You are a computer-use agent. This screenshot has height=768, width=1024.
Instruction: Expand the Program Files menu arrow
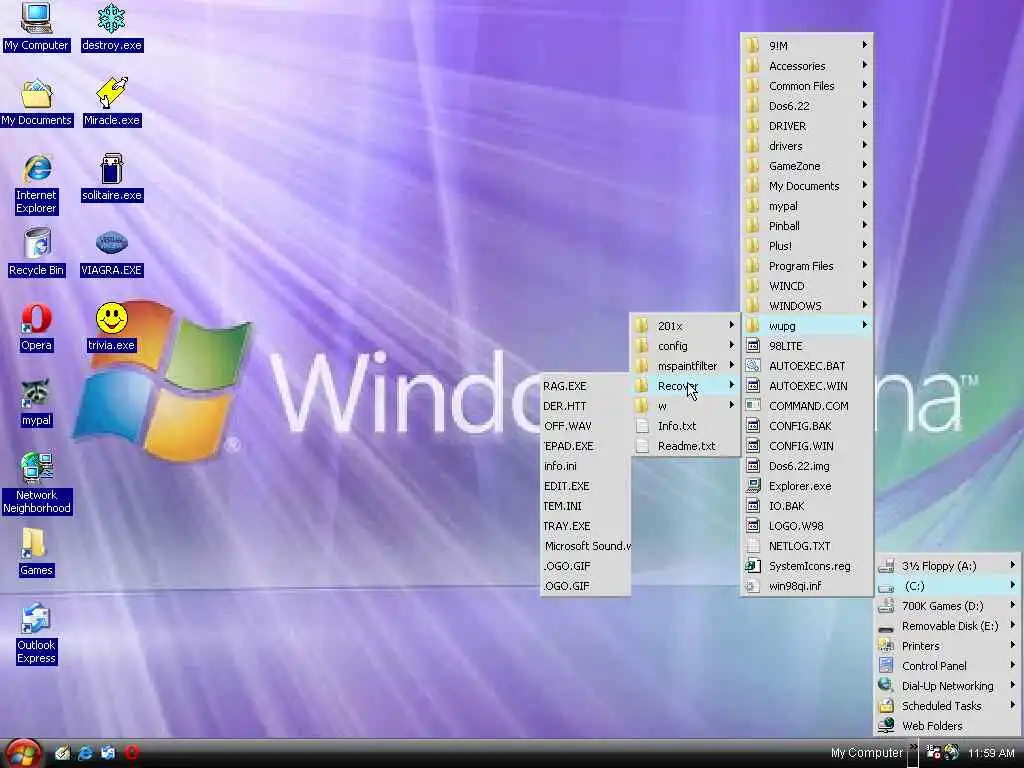click(x=865, y=265)
